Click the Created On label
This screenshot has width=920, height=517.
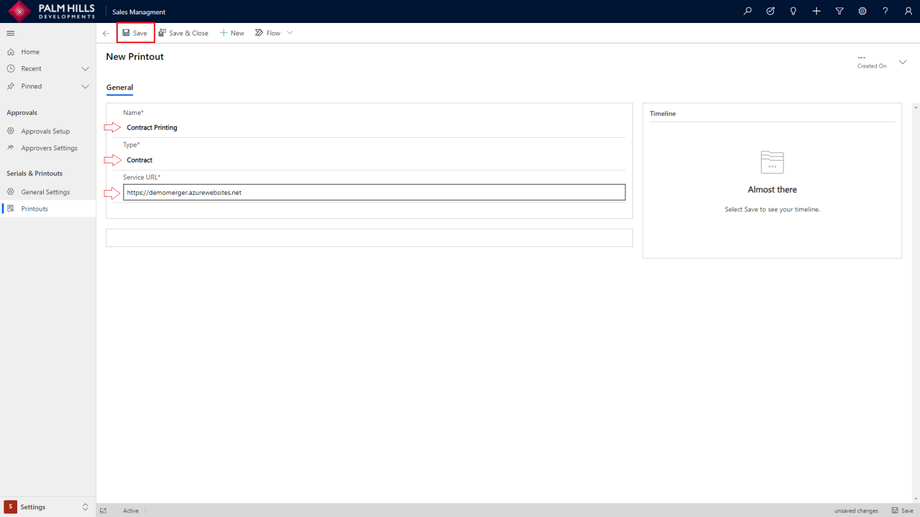(x=871, y=66)
